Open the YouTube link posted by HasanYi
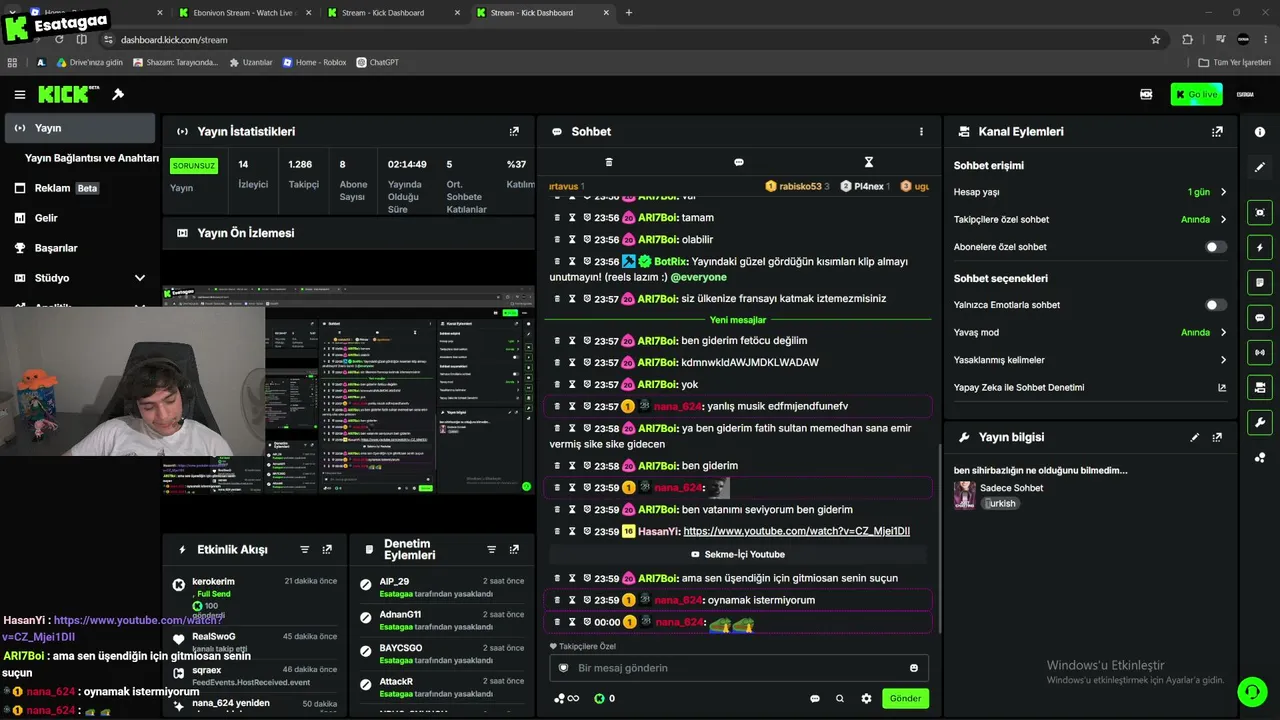This screenshot has width=1280, height=720. [796, 532]
